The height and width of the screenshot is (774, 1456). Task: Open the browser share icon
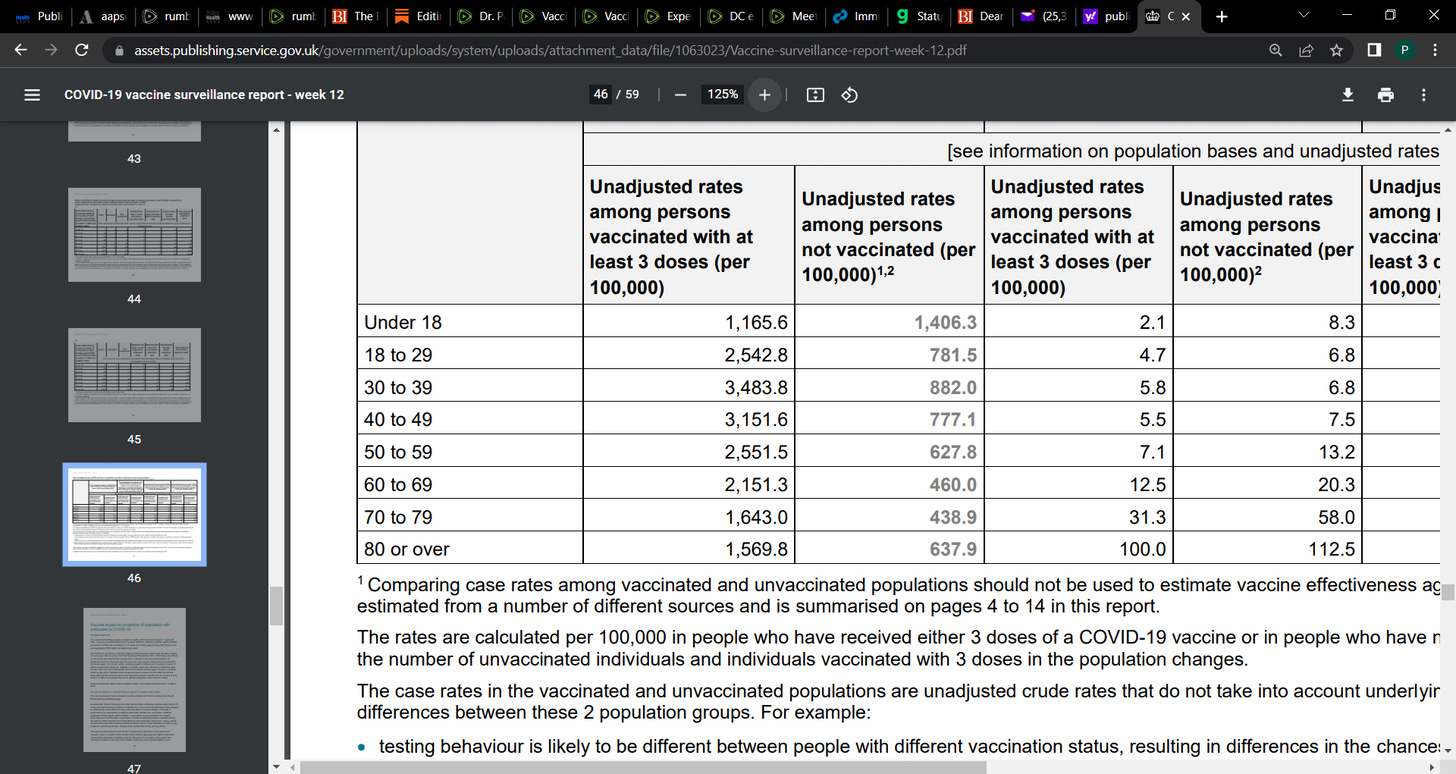tap(1306, 50)
